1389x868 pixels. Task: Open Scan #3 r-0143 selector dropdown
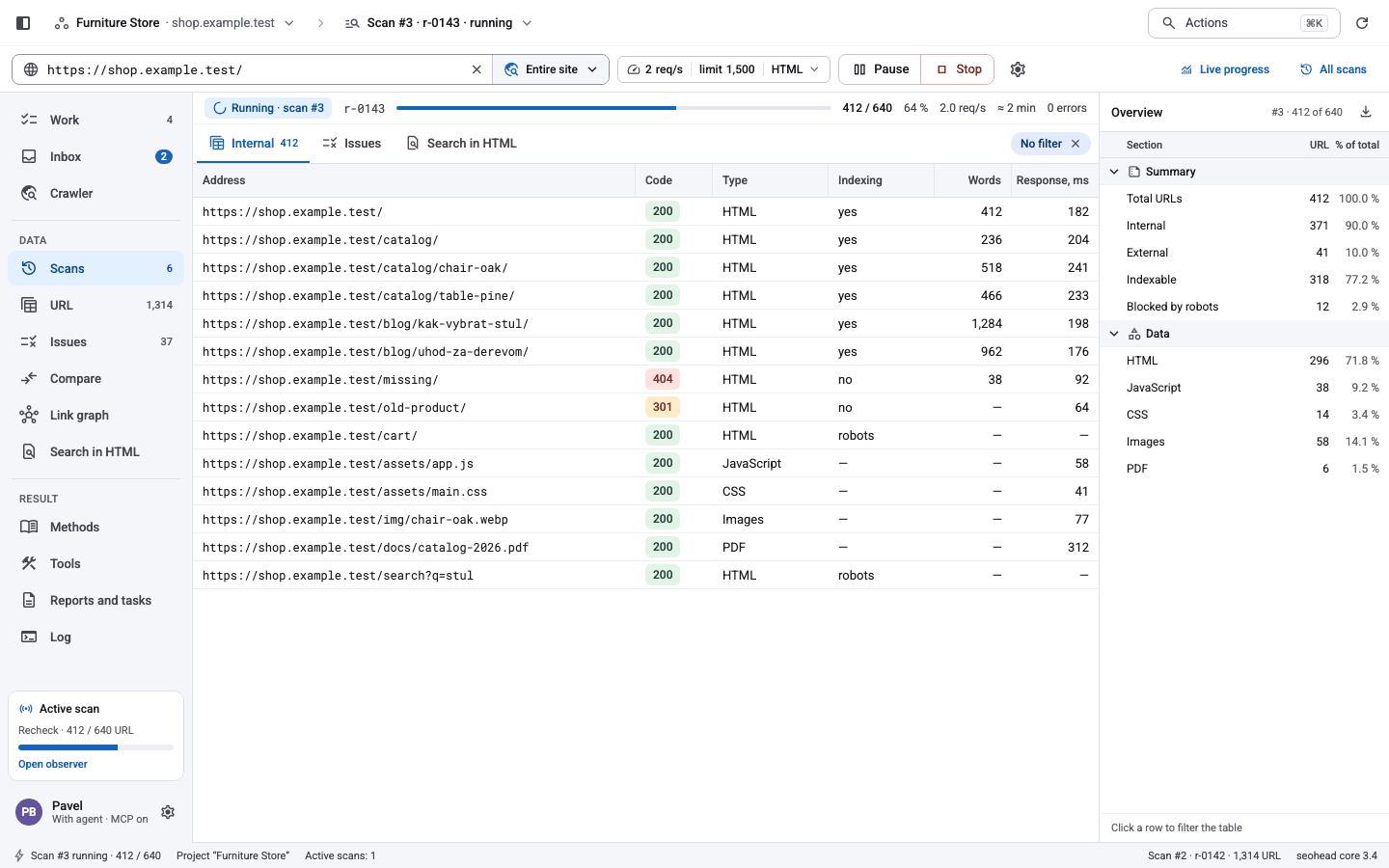click(x=439, y=23)
